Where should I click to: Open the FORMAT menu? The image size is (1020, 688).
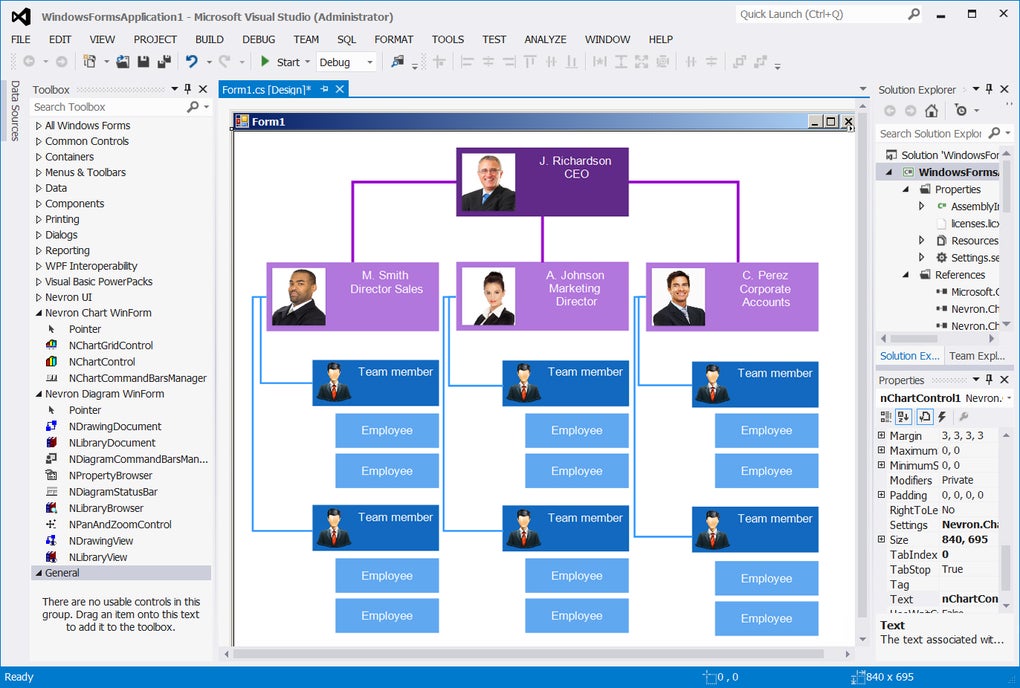(394, 39)
